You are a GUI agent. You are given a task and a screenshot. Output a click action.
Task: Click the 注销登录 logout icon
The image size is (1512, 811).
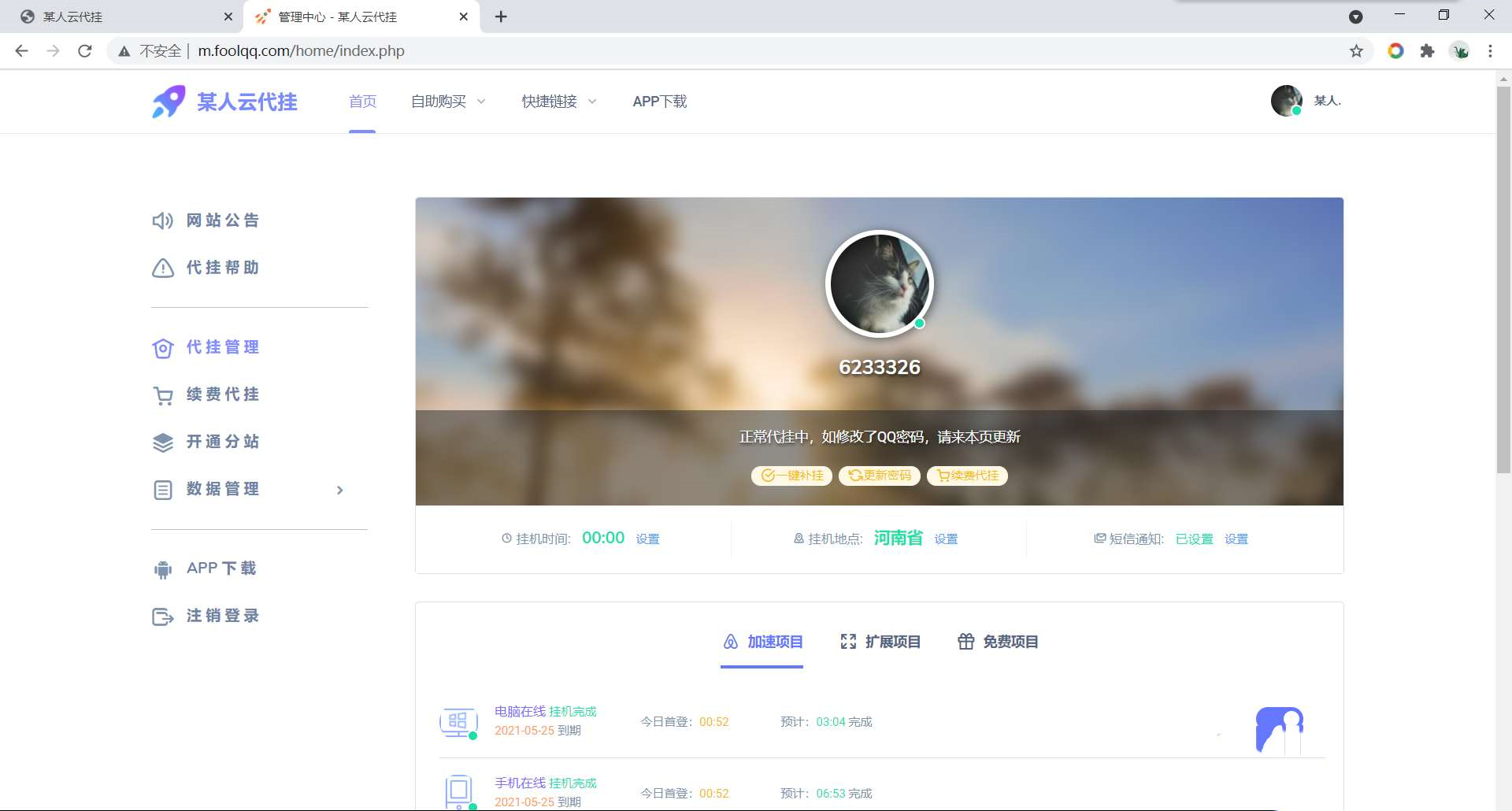tap(162, 617)
